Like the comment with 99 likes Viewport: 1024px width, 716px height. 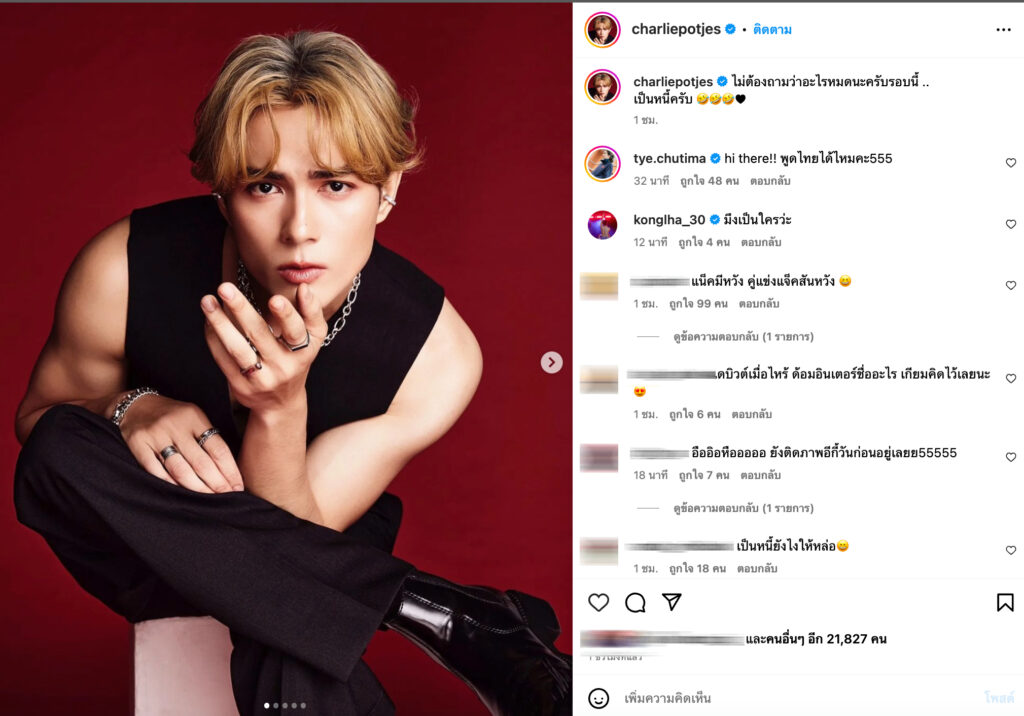1010,285
